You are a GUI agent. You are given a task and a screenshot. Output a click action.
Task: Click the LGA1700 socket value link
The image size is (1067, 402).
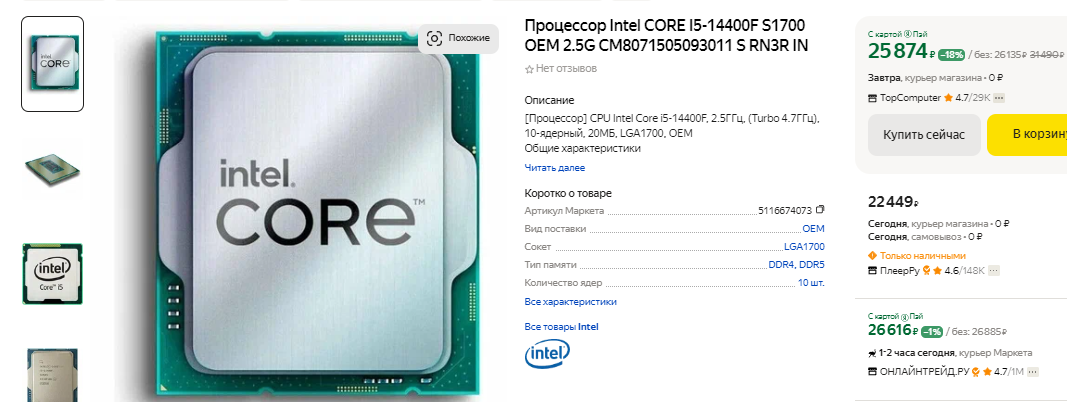pos(804,247)
